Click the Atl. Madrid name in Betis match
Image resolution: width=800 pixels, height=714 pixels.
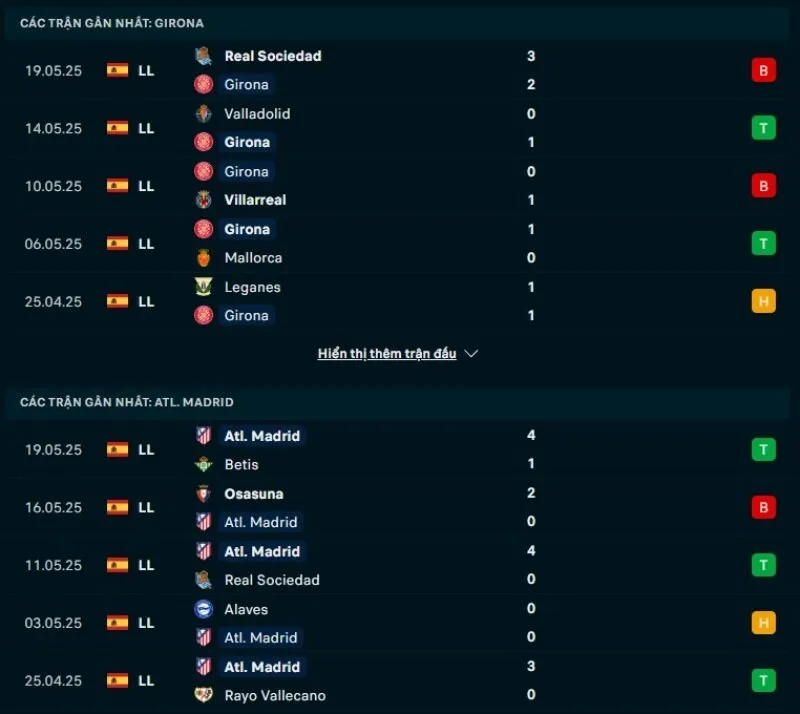(262, 436)
